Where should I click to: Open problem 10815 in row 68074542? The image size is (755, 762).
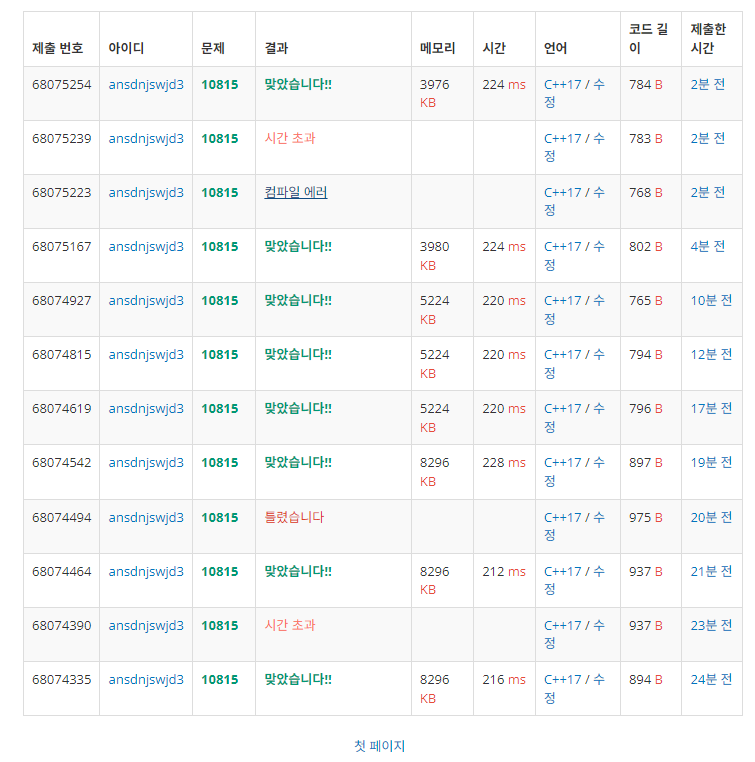(220, 462)
